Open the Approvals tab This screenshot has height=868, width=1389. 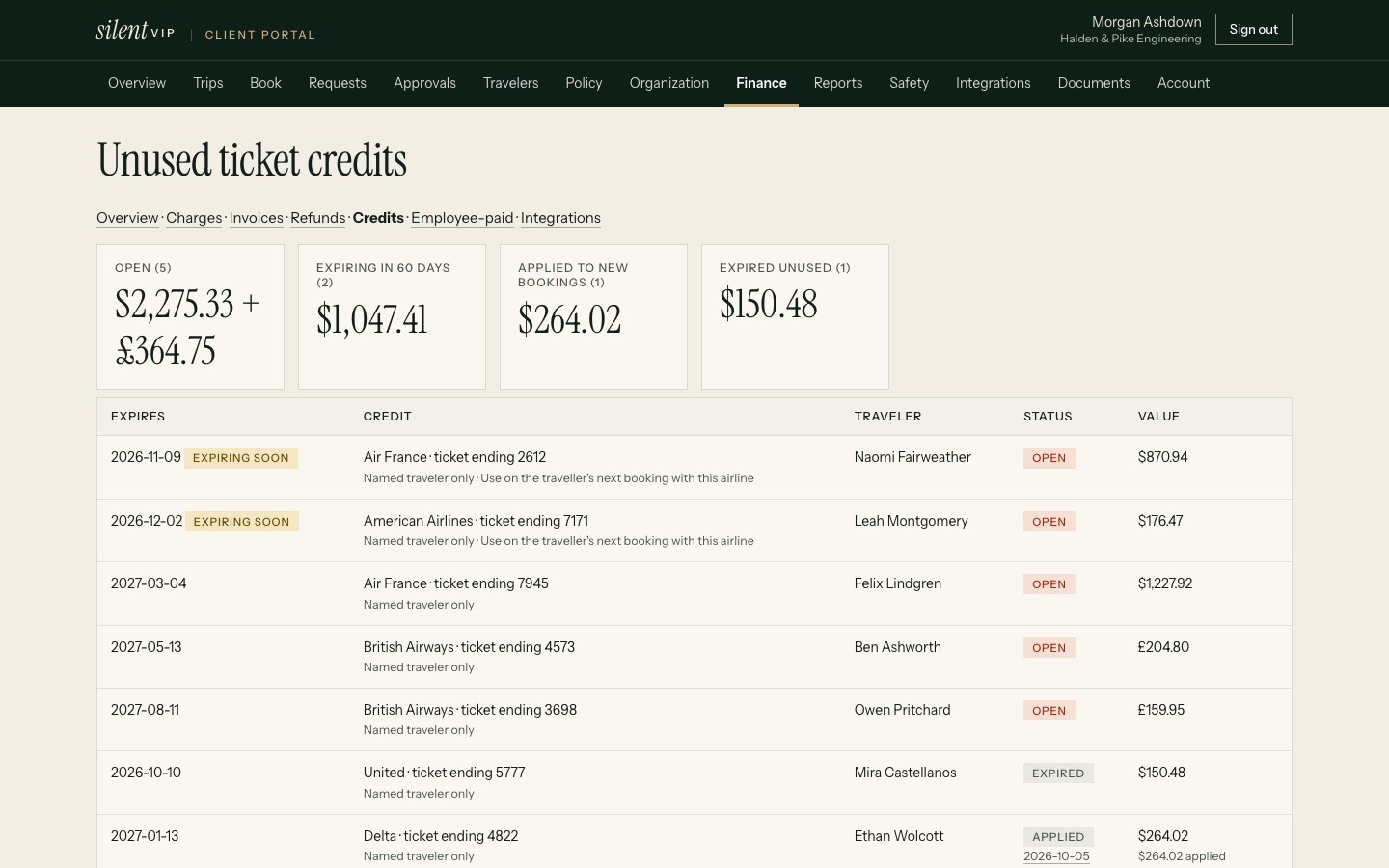(x=424, y=83)
